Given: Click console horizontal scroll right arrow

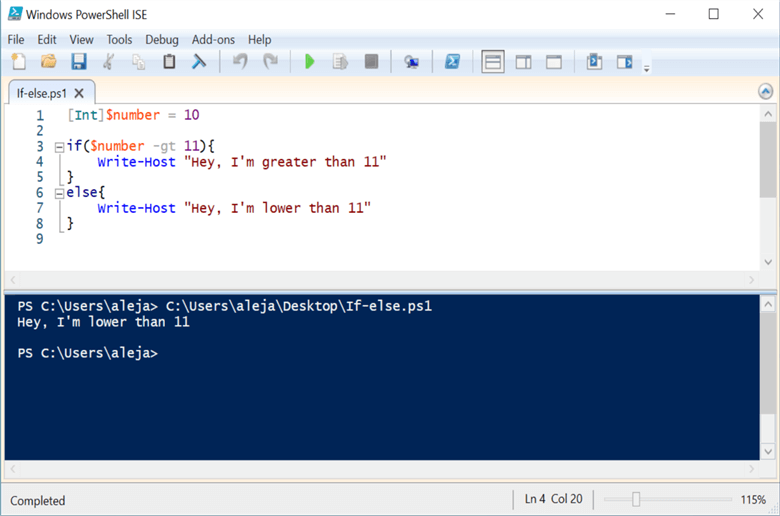Looking at the screenshot, I should [x=751, y=469].
